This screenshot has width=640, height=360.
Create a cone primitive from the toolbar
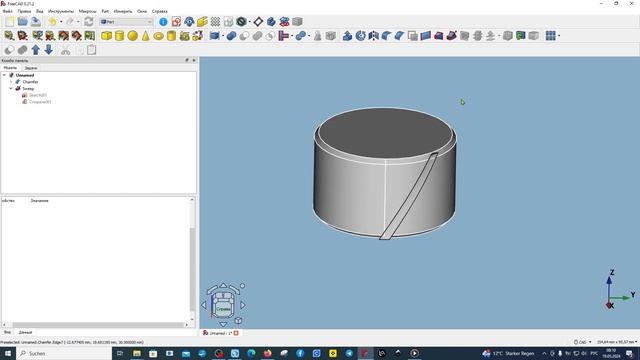click(146, 36)
